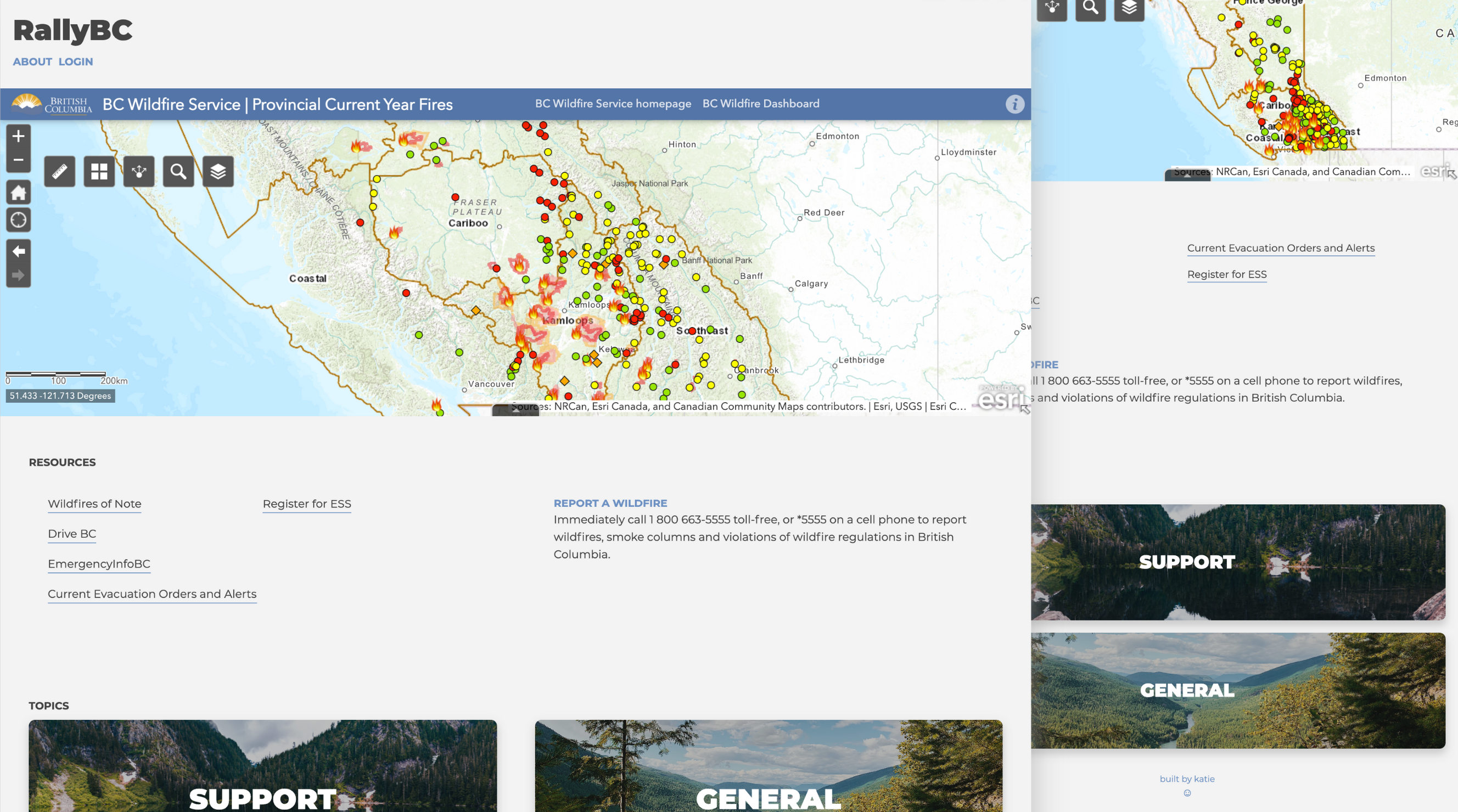
Task: Click the Red Deer label on map
Action: pos(824,213)
